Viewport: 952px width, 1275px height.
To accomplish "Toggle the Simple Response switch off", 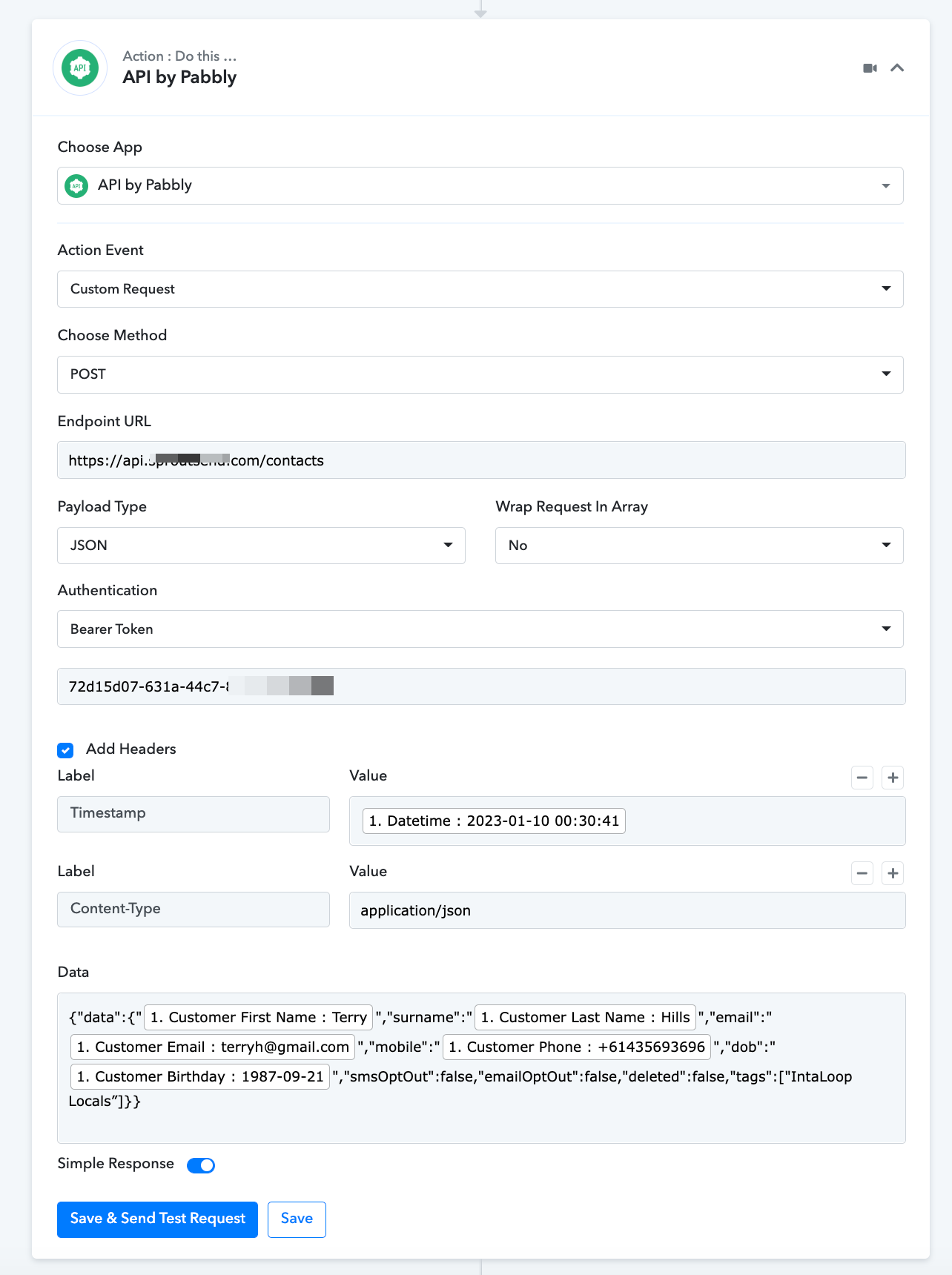I will click(201, 1165).
